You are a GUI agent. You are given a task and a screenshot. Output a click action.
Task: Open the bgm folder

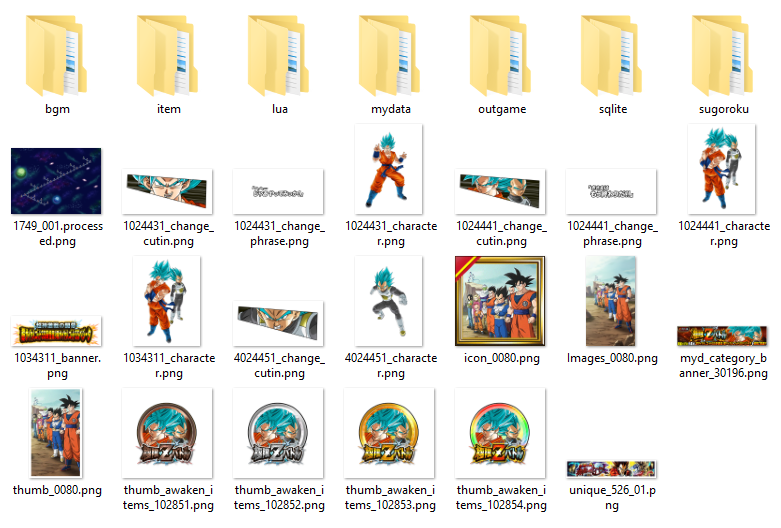pos(56,55)
